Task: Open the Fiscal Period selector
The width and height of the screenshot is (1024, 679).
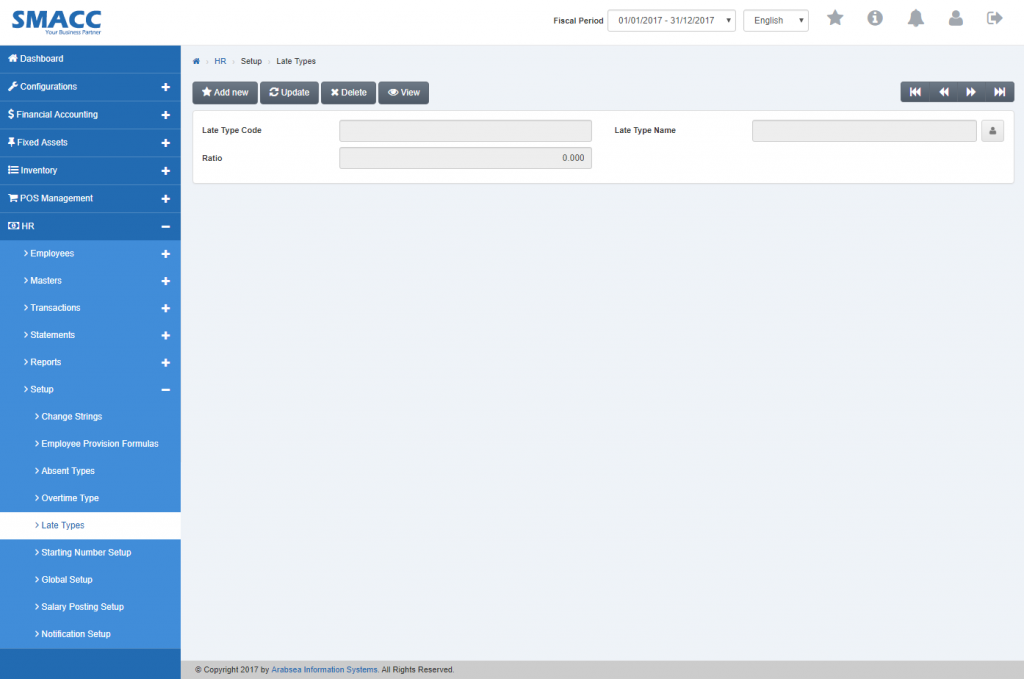Action: [671, 19]
